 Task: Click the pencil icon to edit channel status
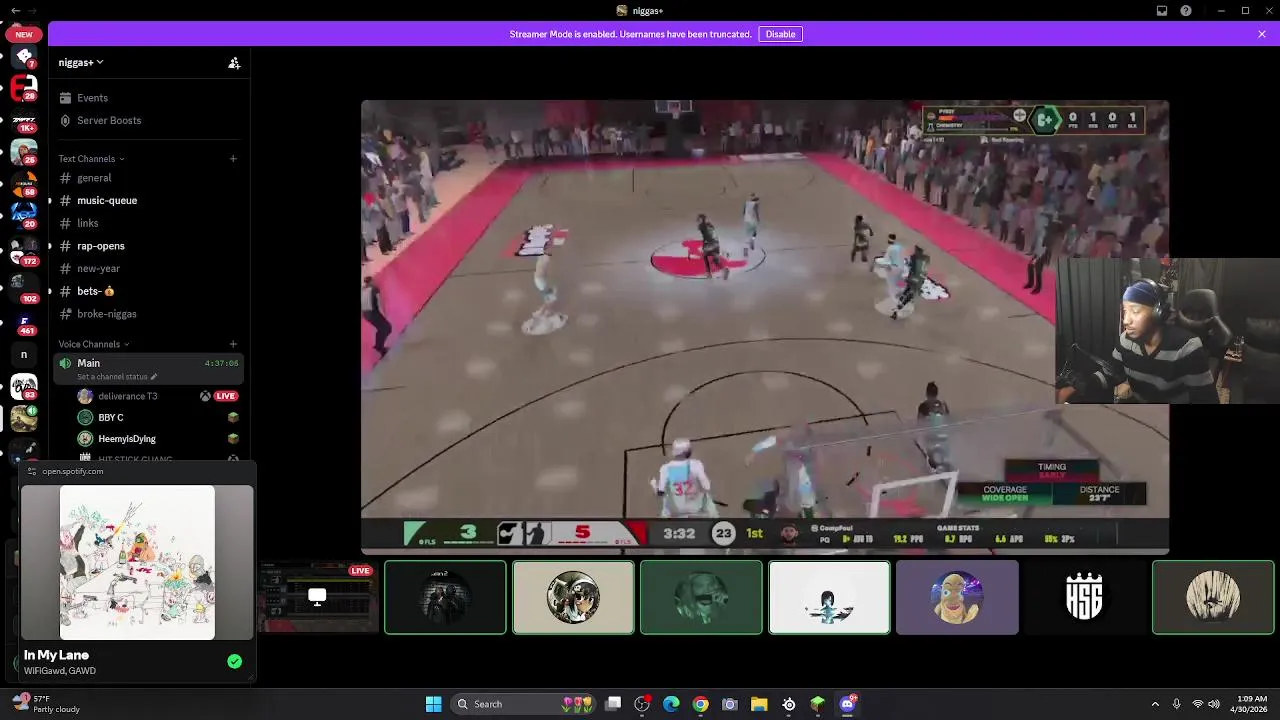click(155, 377)
